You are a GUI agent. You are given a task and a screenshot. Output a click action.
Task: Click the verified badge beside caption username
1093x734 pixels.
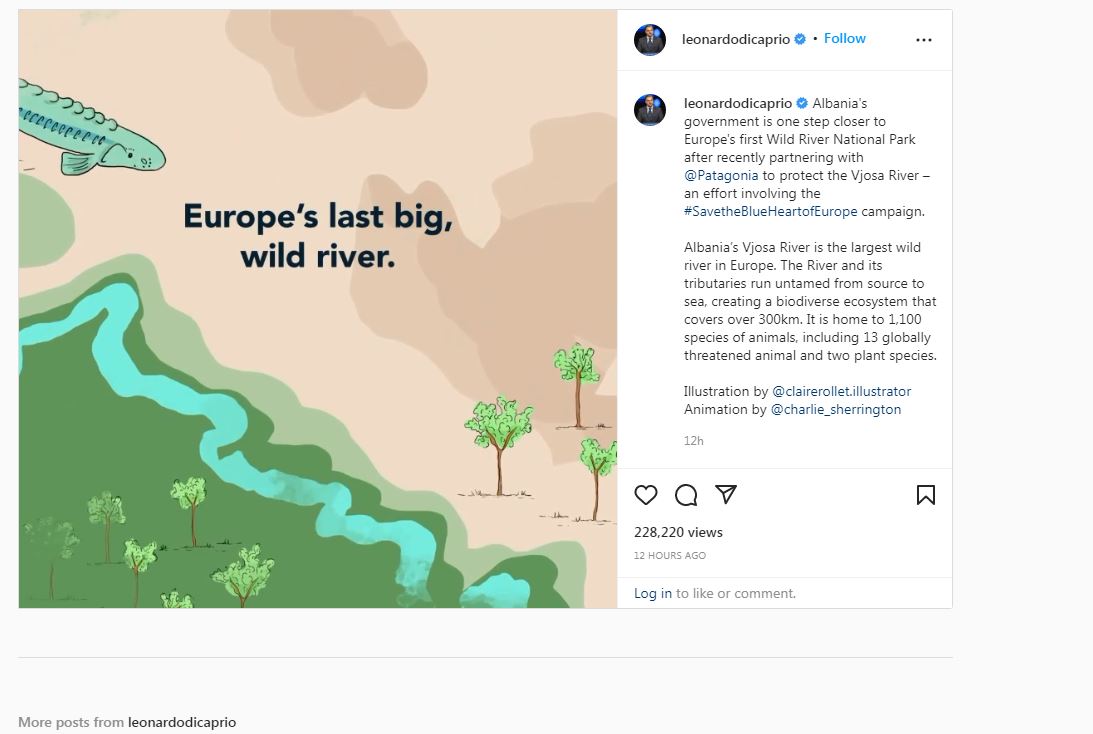(802, 103)
